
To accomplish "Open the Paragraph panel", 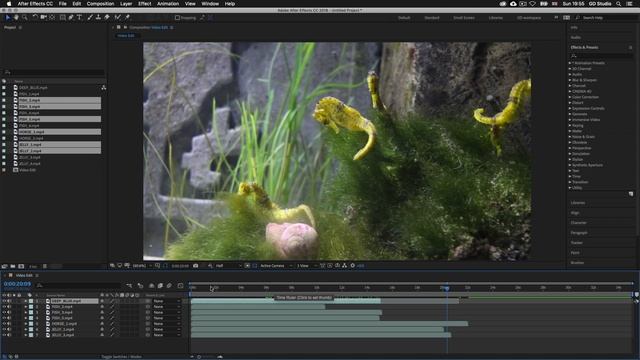I will (579, 233).
